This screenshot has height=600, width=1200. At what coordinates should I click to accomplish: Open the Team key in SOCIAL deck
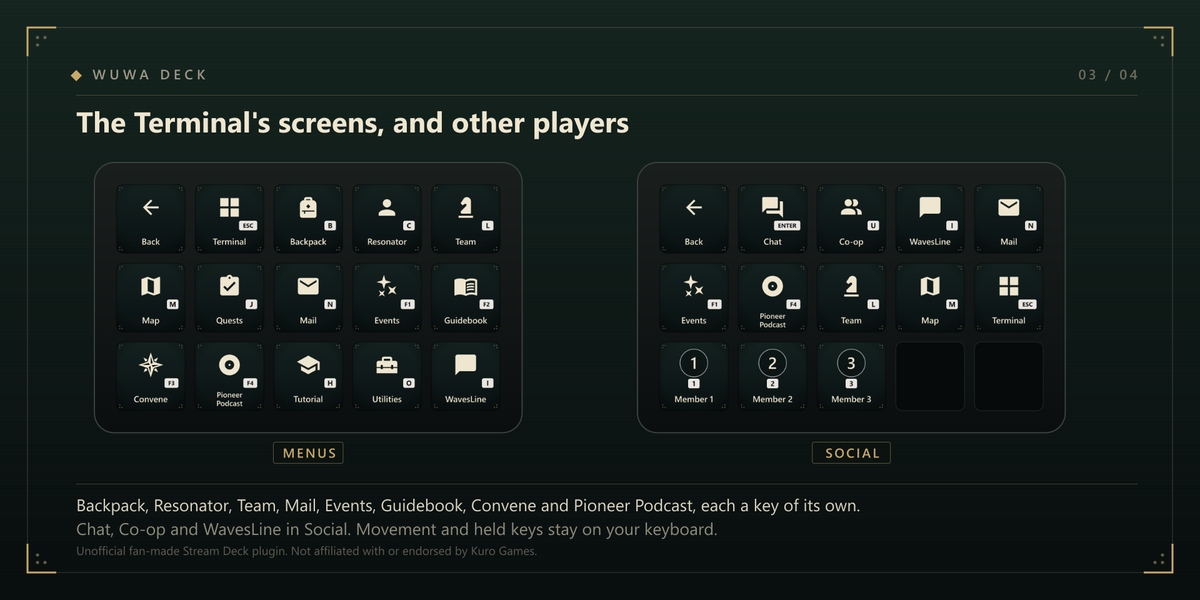coord(851,297)
